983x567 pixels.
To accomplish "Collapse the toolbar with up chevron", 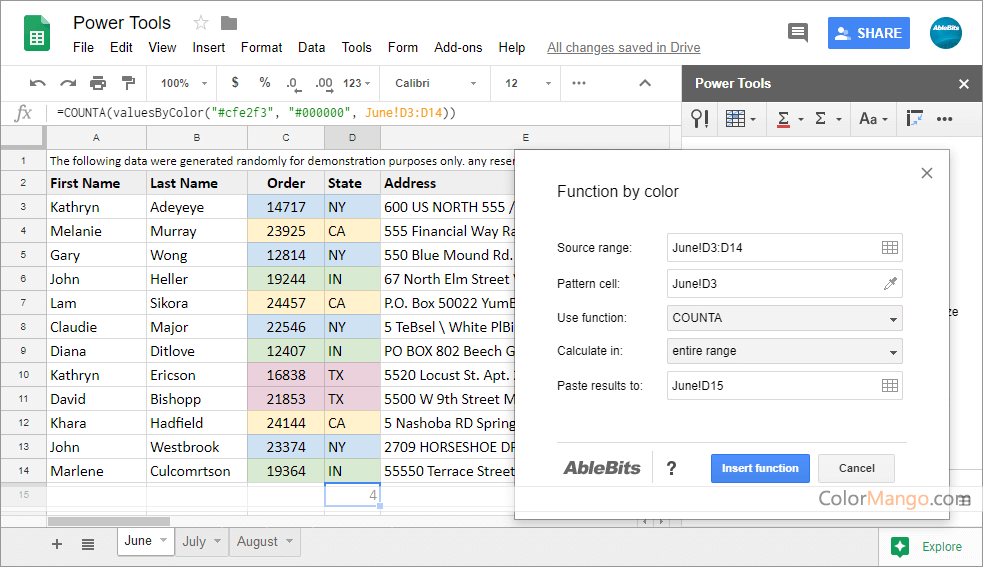I will [644, 83].
